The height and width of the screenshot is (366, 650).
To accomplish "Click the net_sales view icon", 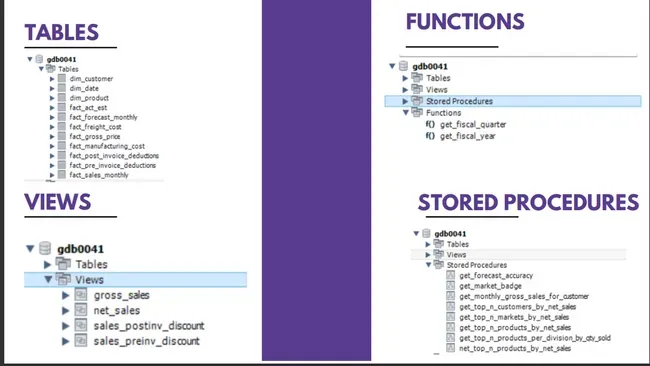I will pos(80,310).
